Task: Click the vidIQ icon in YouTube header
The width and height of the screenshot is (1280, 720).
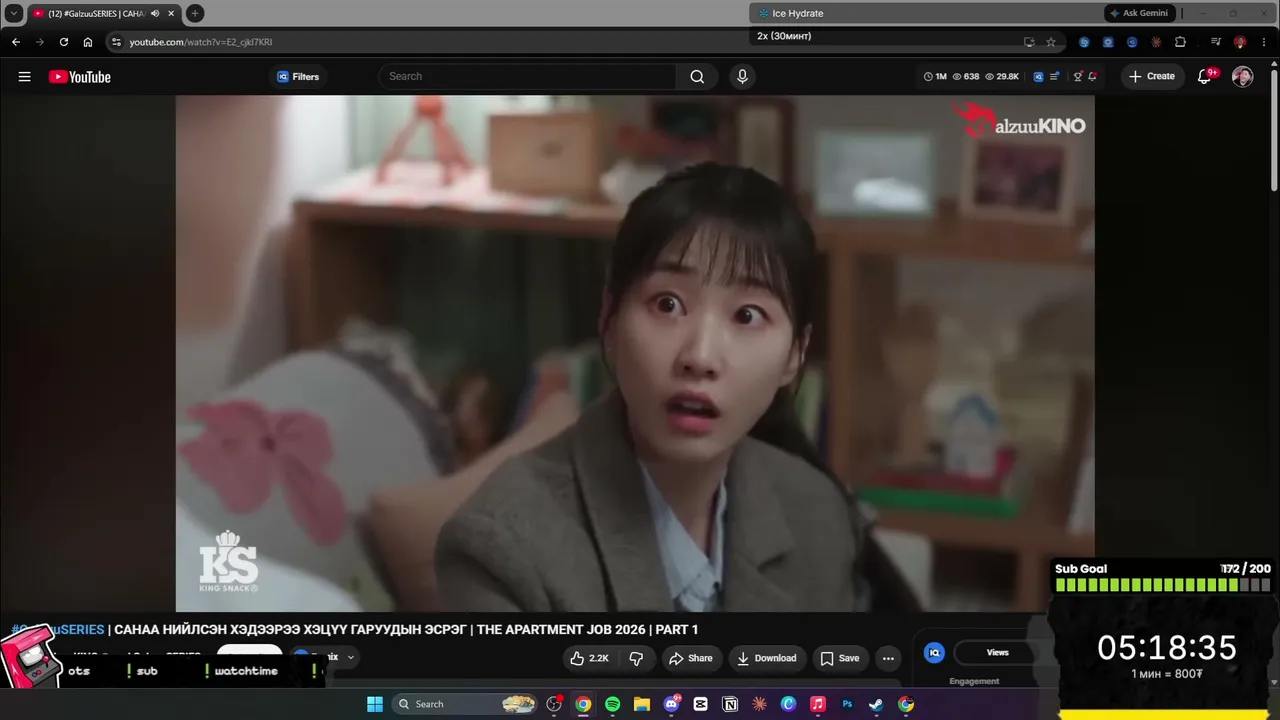Action: click(x=1038, y=77)
